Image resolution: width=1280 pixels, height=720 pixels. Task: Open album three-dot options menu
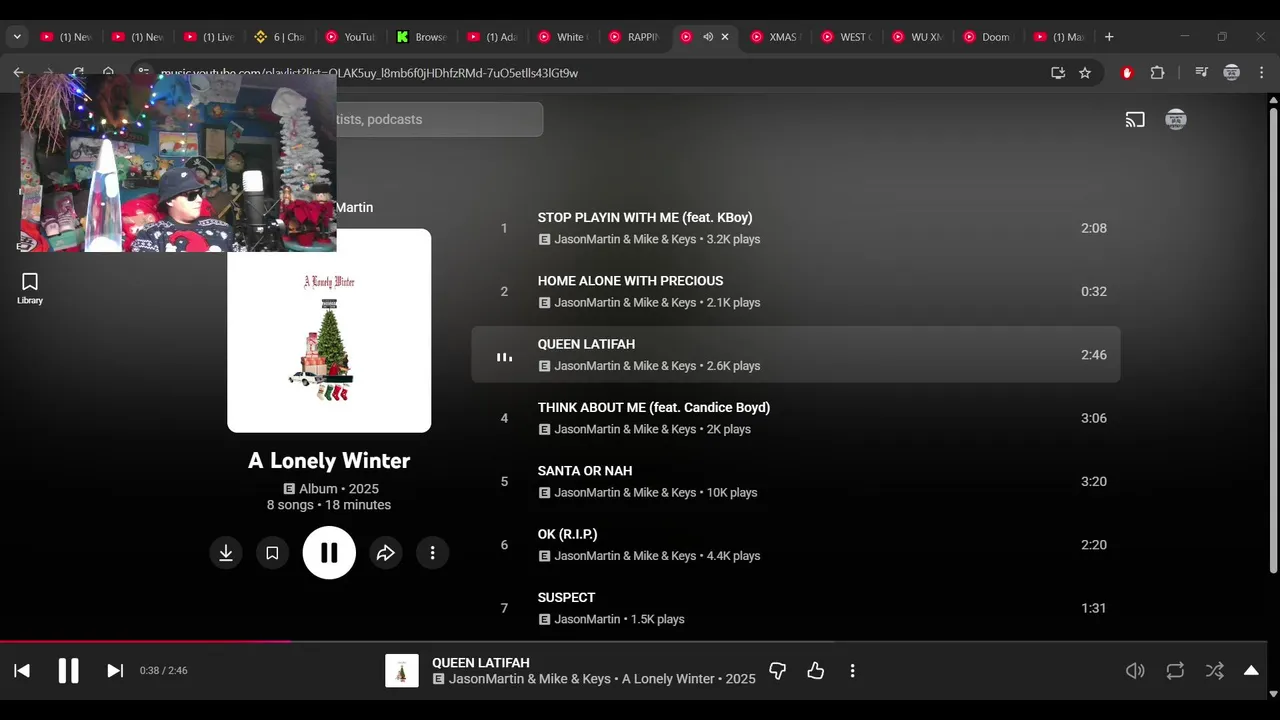tap(432, 553)
